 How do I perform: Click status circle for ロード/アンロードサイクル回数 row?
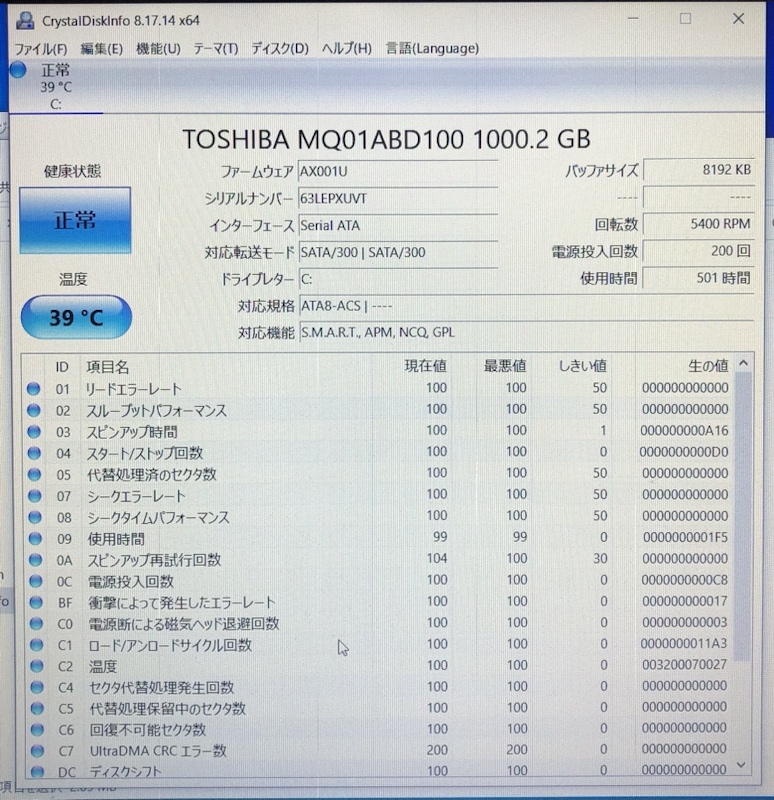point(36,645)
